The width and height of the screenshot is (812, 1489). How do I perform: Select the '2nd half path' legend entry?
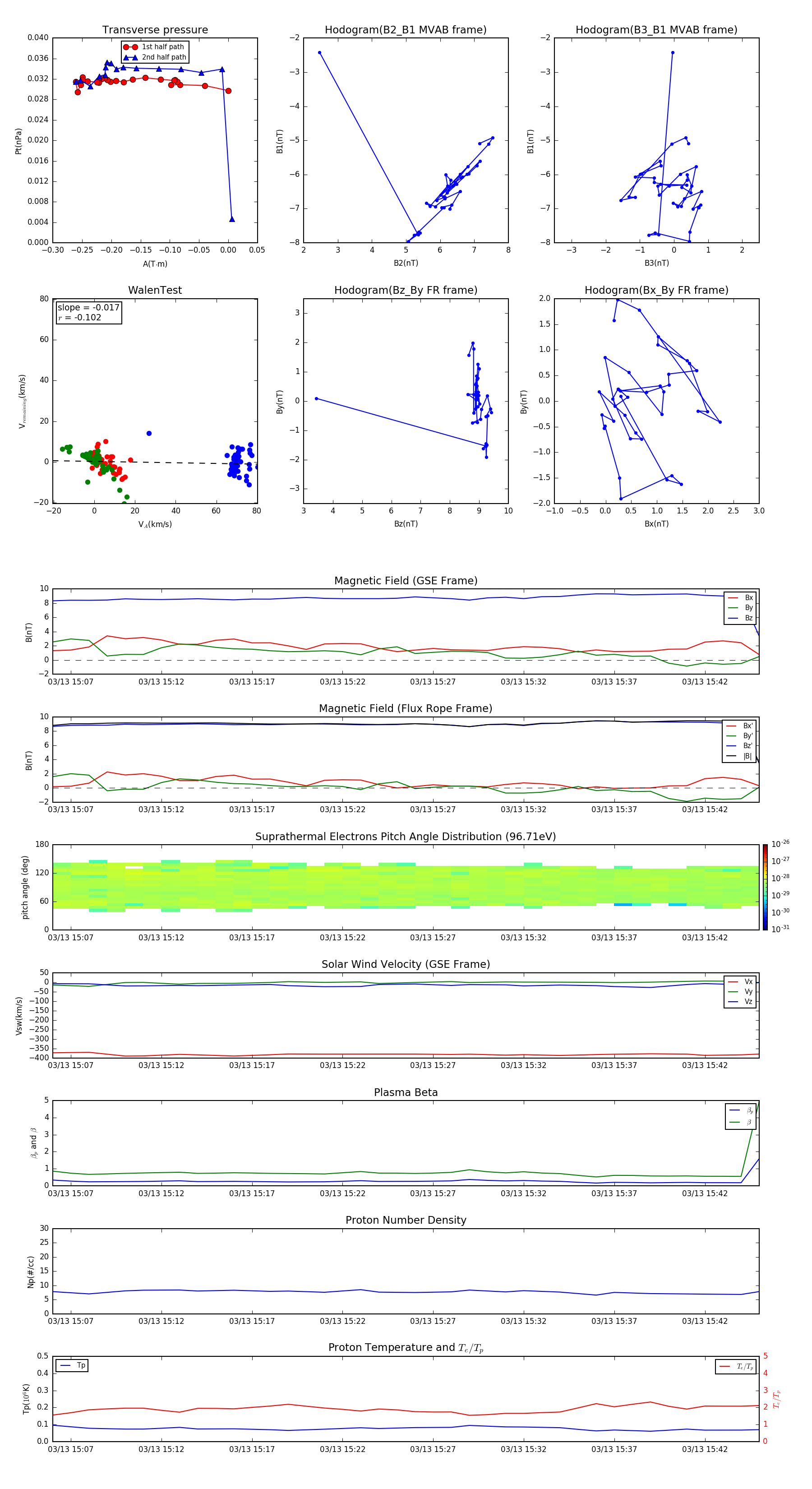click(x=154, y=57)
